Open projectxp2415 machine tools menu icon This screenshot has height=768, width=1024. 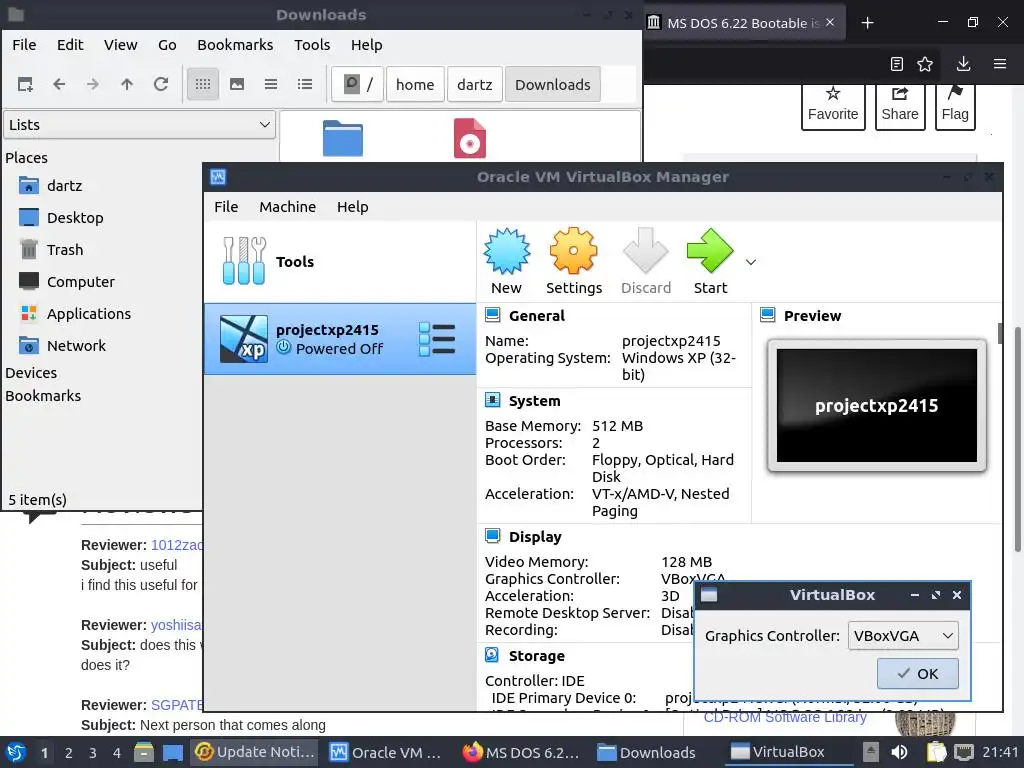click(437, 339)
